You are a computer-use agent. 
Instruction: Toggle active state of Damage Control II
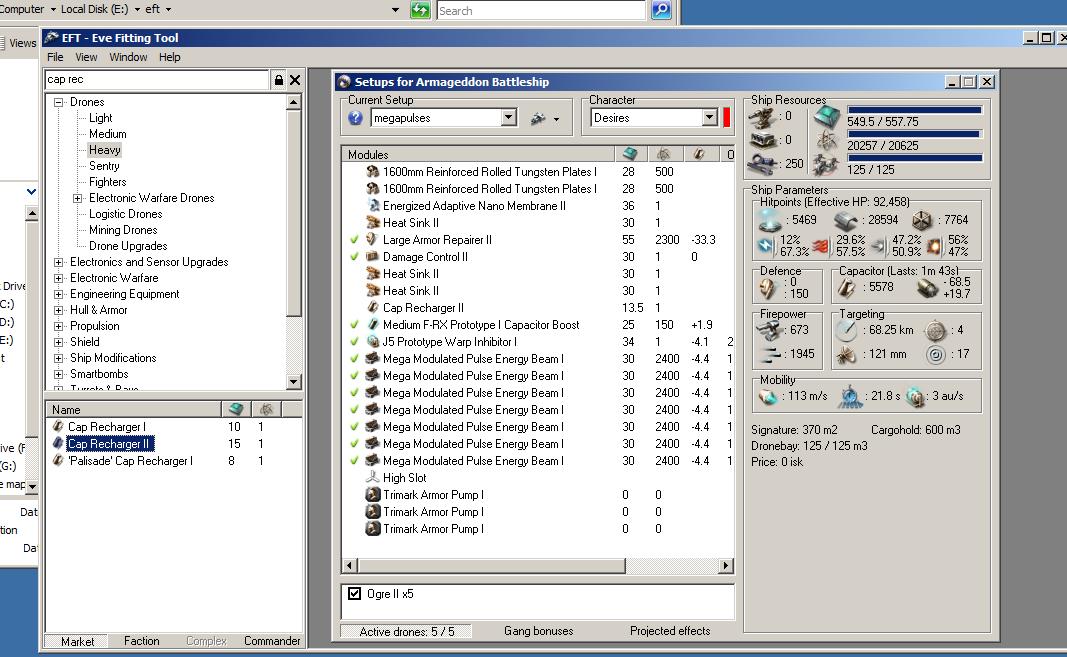click(354, 257)
